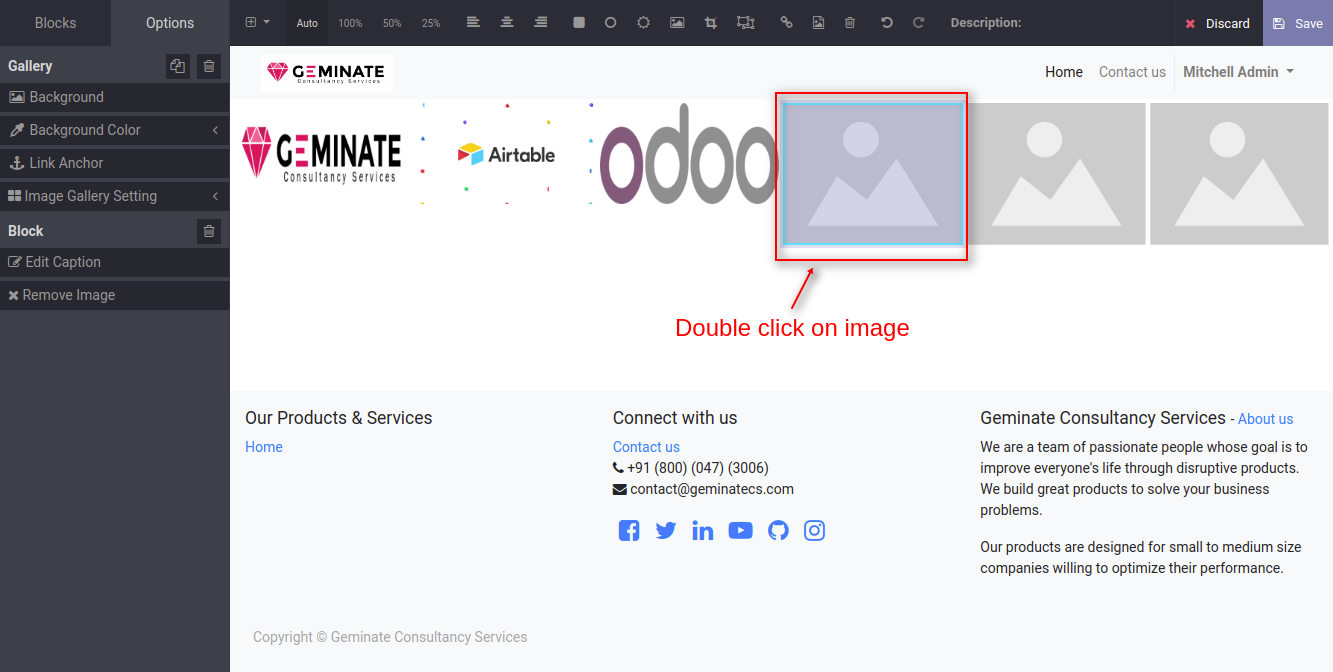Delete the Gallery using its trash icon
This screenshot has width=1333, height=672.
pyautogui.click(x=208, y=66)
